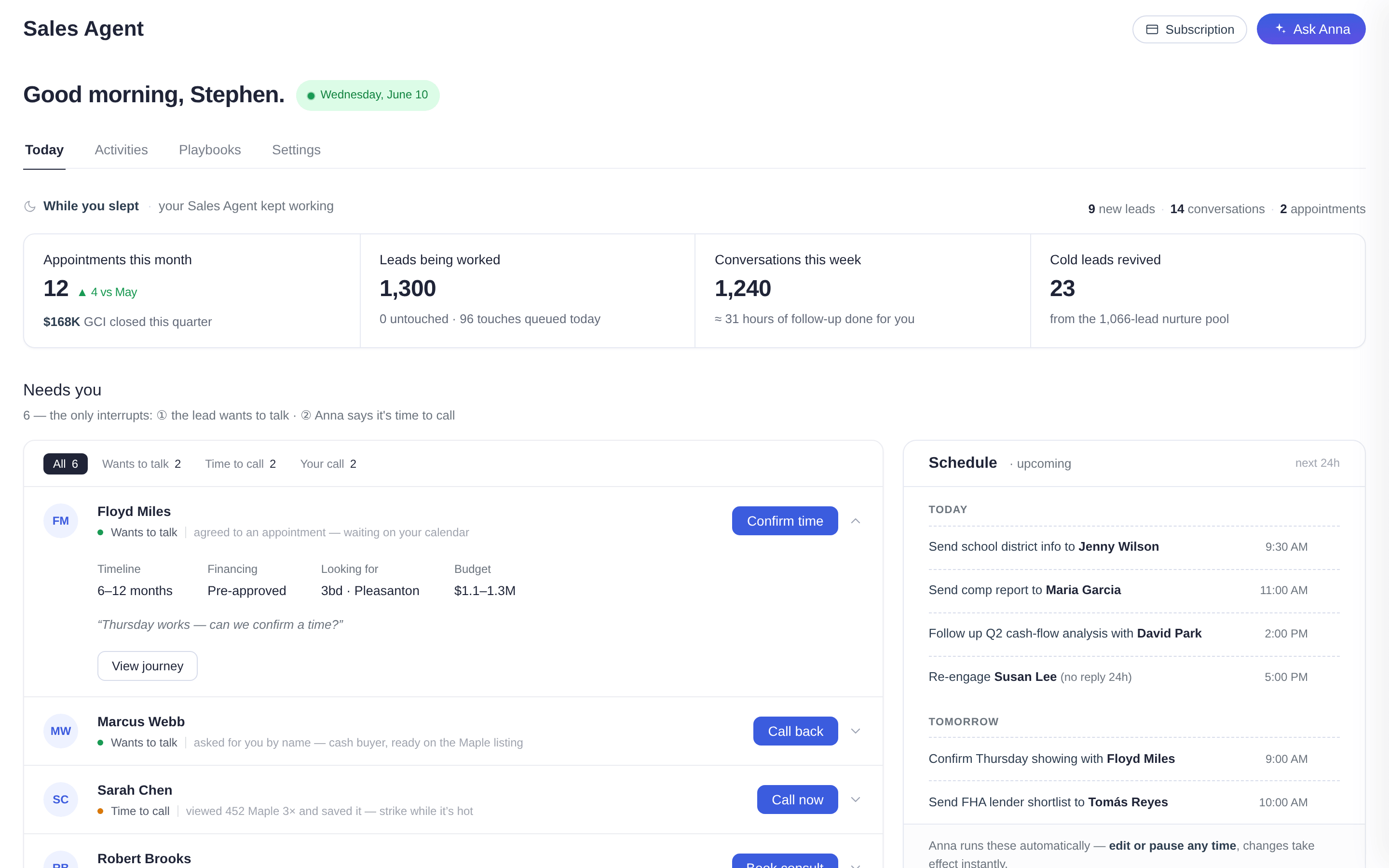Click the Schedule panel heading
The width and height of the screenshot is (1389, 868).
963,463
